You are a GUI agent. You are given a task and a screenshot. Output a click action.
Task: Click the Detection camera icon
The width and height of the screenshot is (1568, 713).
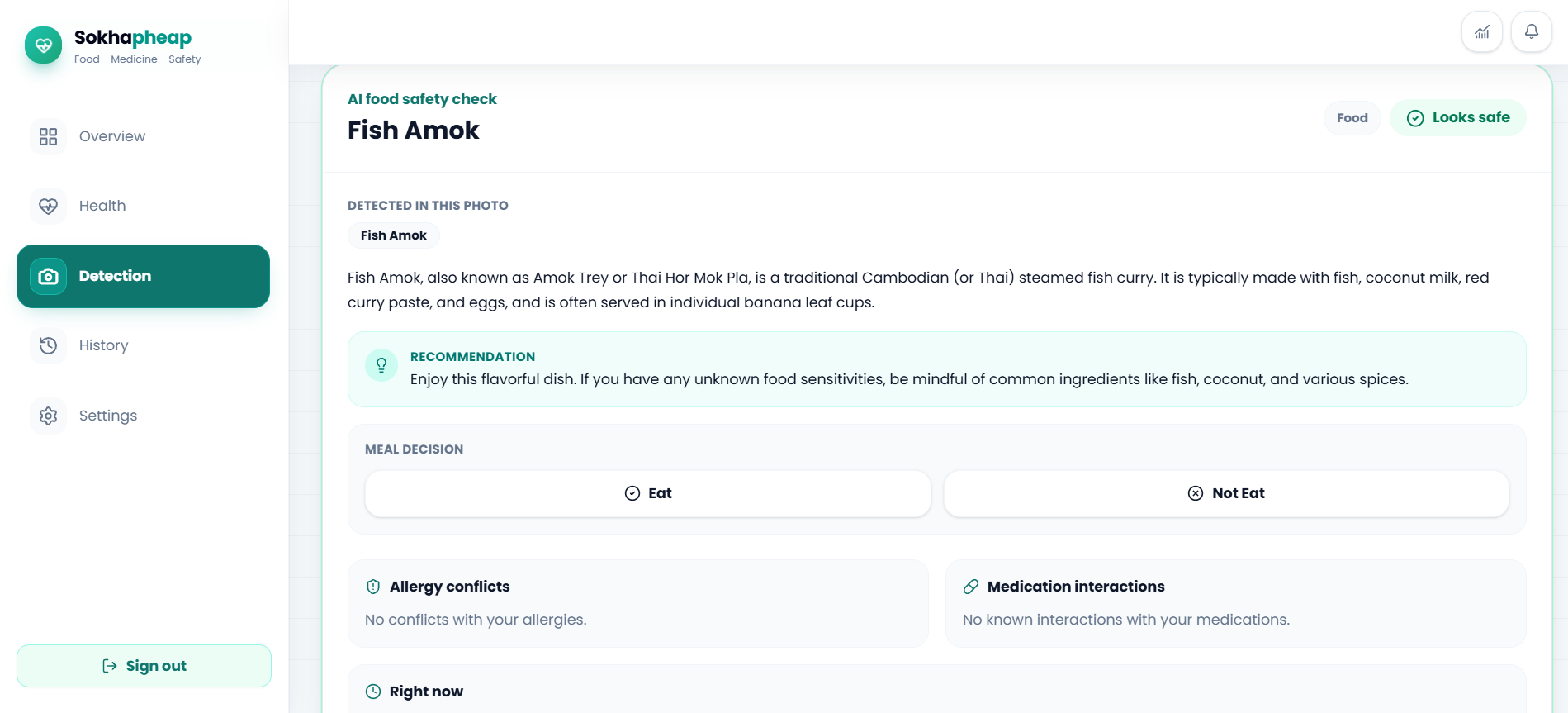49,276
